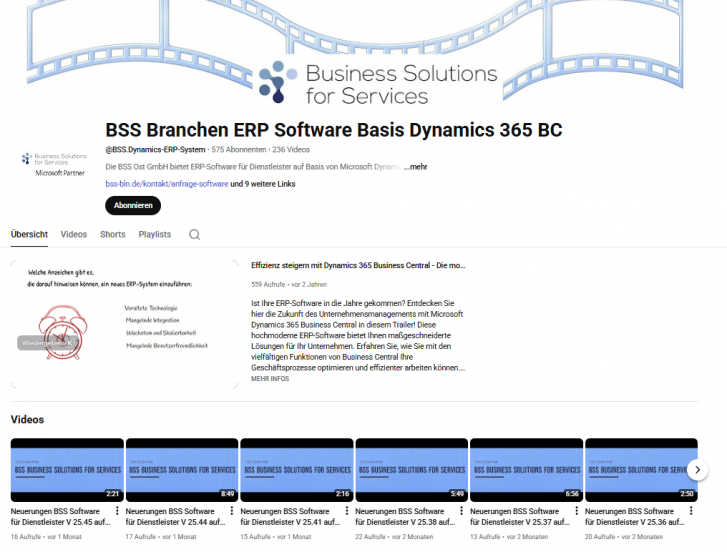Play the 2:16 video thumbnail

pyautogui.click(x=297, y=470)
